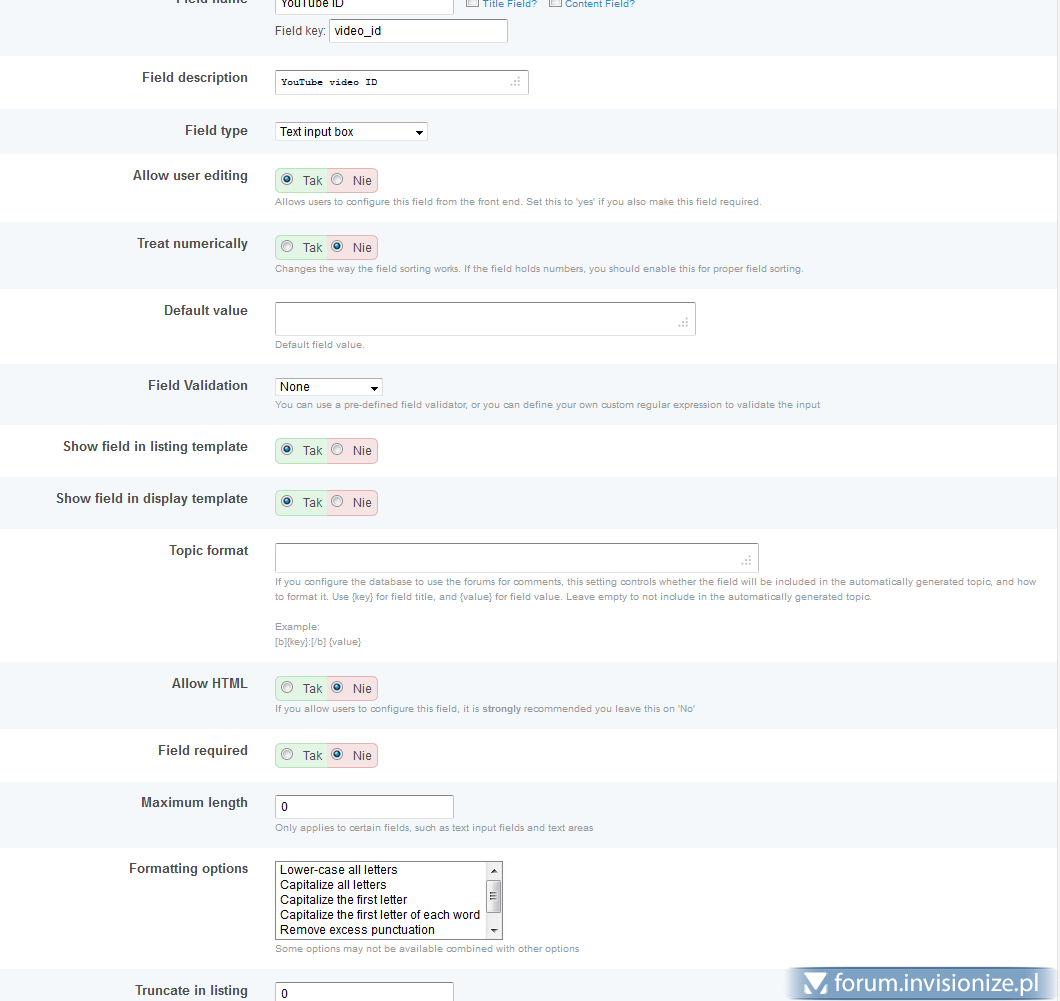The width and height of the screenshot is (1060, 1001).
Task: Pick 'Remove excess punctuation' in Formatting options
Action: (357, 930)
